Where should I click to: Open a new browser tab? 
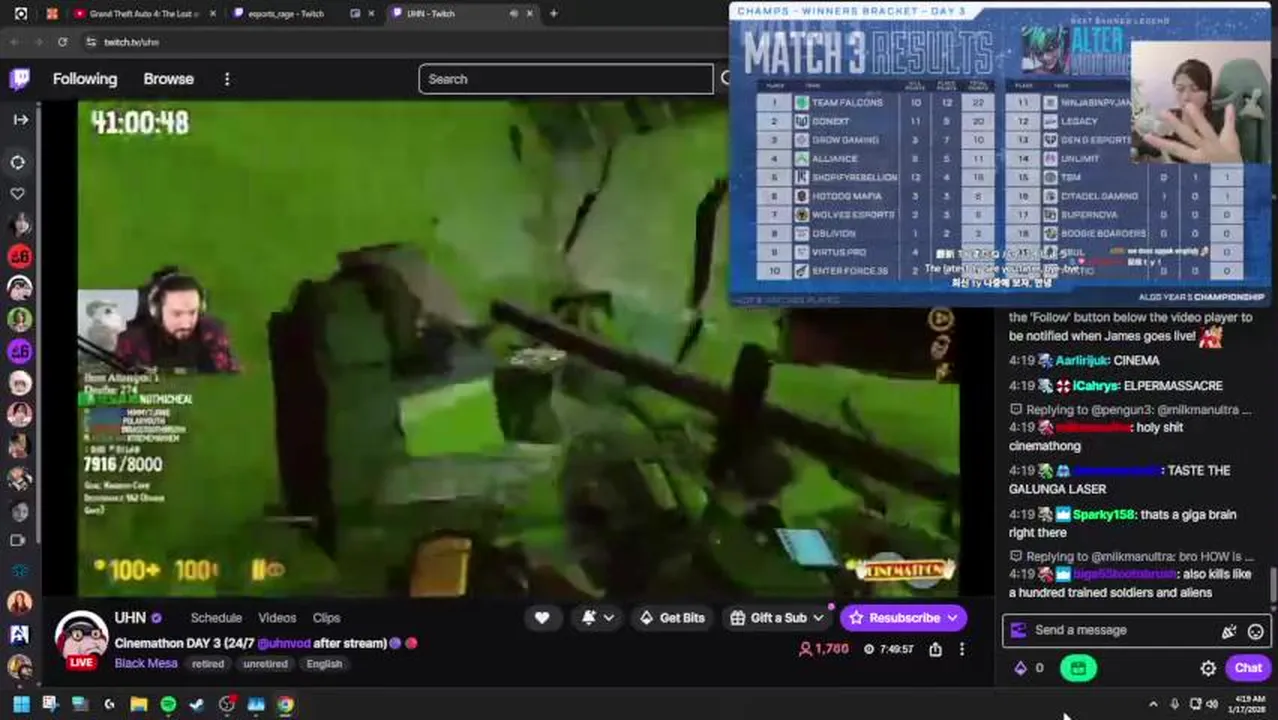tap(553, 13)
